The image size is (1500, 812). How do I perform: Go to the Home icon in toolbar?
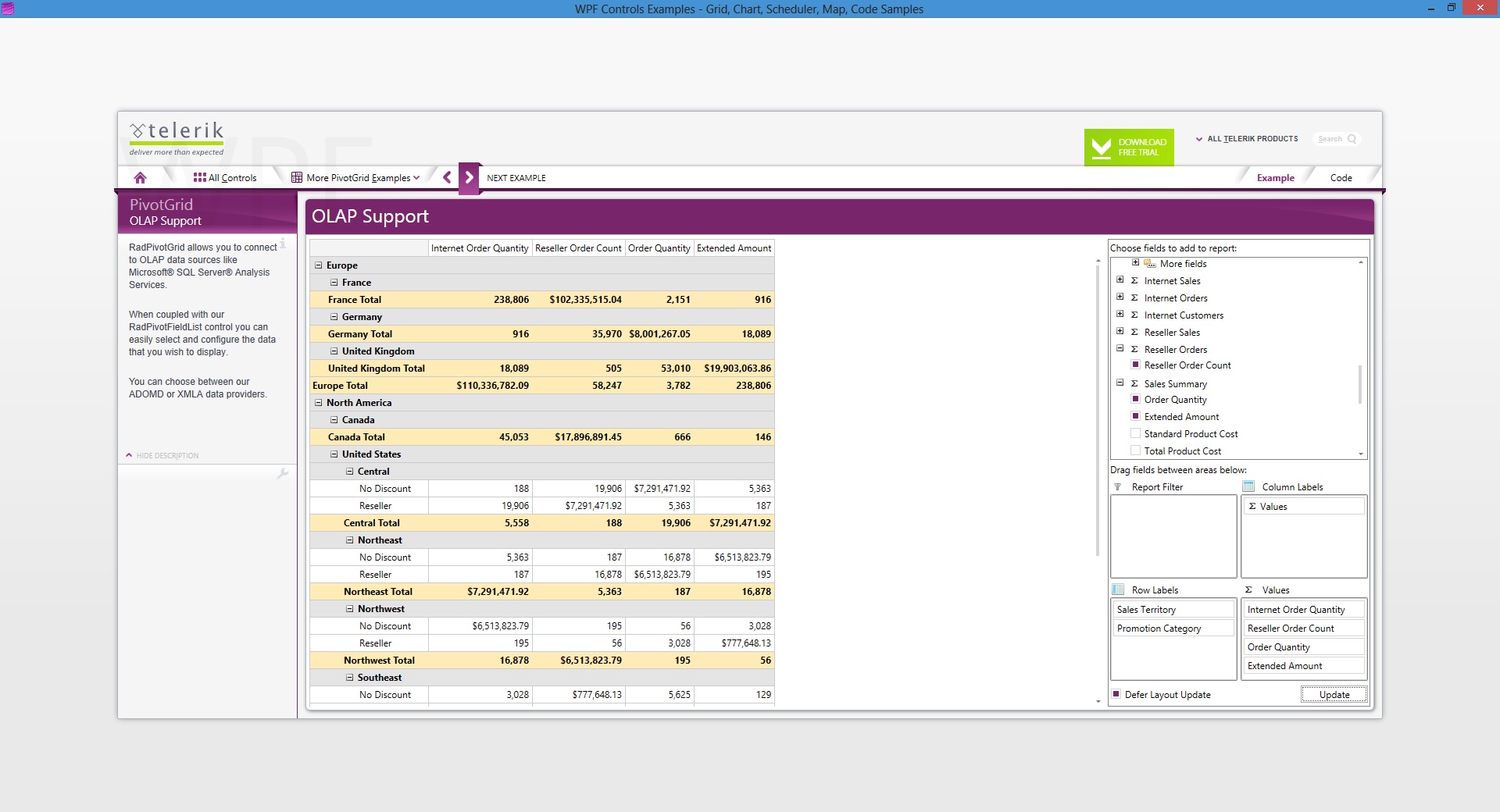[x=140, y=178]
